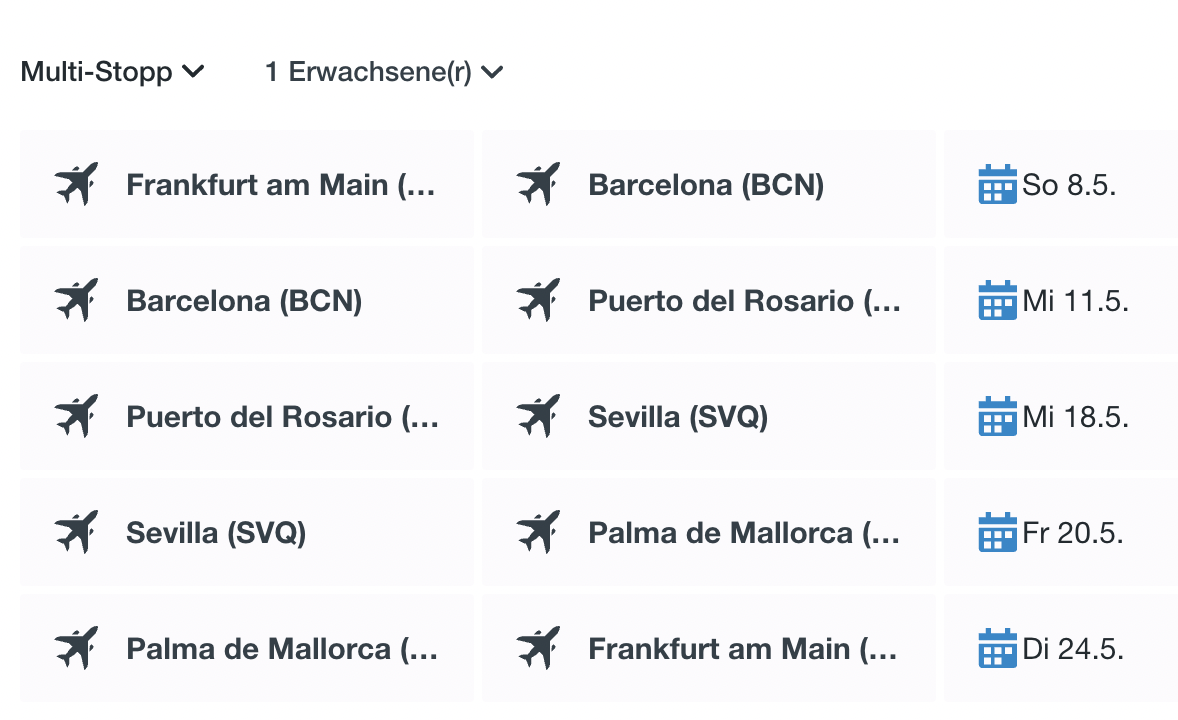1178x720 pixels.
Task: Open the Multi-Stopp trip type dropdown
Action: click(113, 72)
